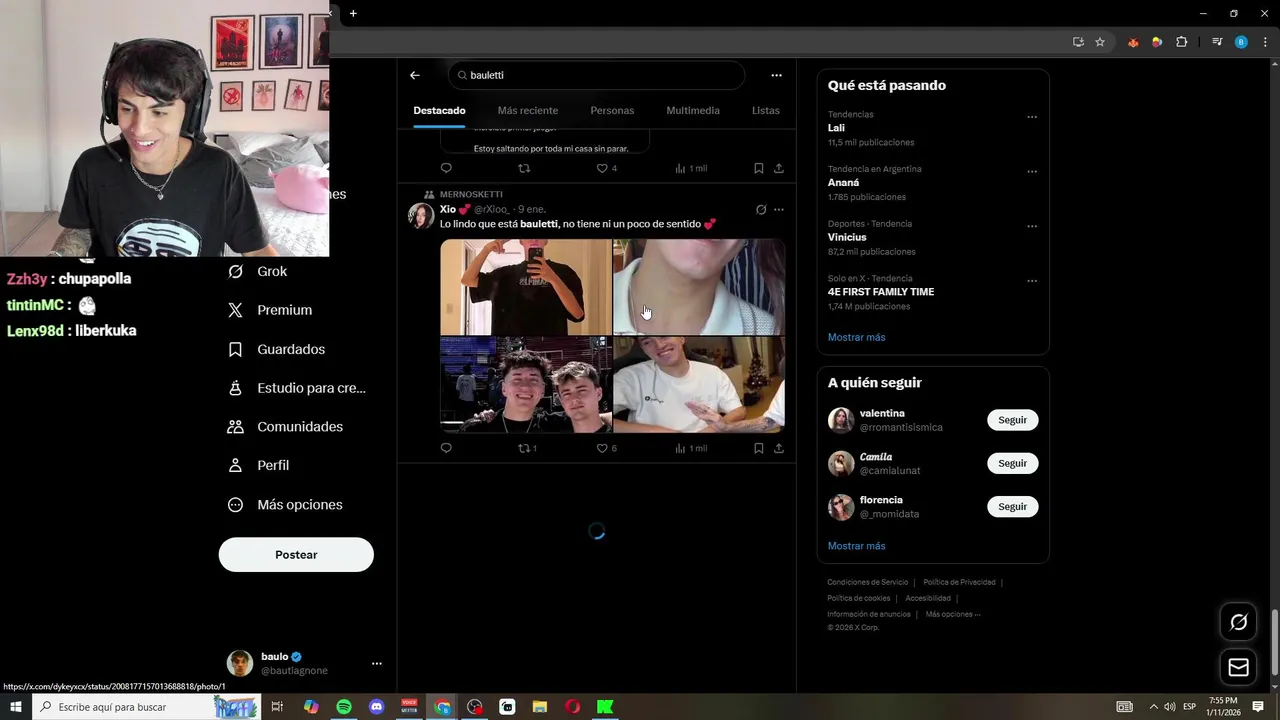Open Chrome extensions puzzle icon
1280x720 pixels.
click(x=1181, y=42)
